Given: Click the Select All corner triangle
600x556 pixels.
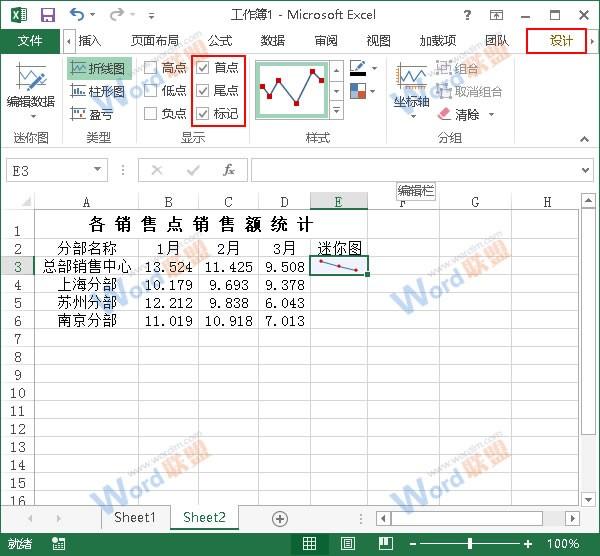Looking at the screenshot, I should coord(26,201).
